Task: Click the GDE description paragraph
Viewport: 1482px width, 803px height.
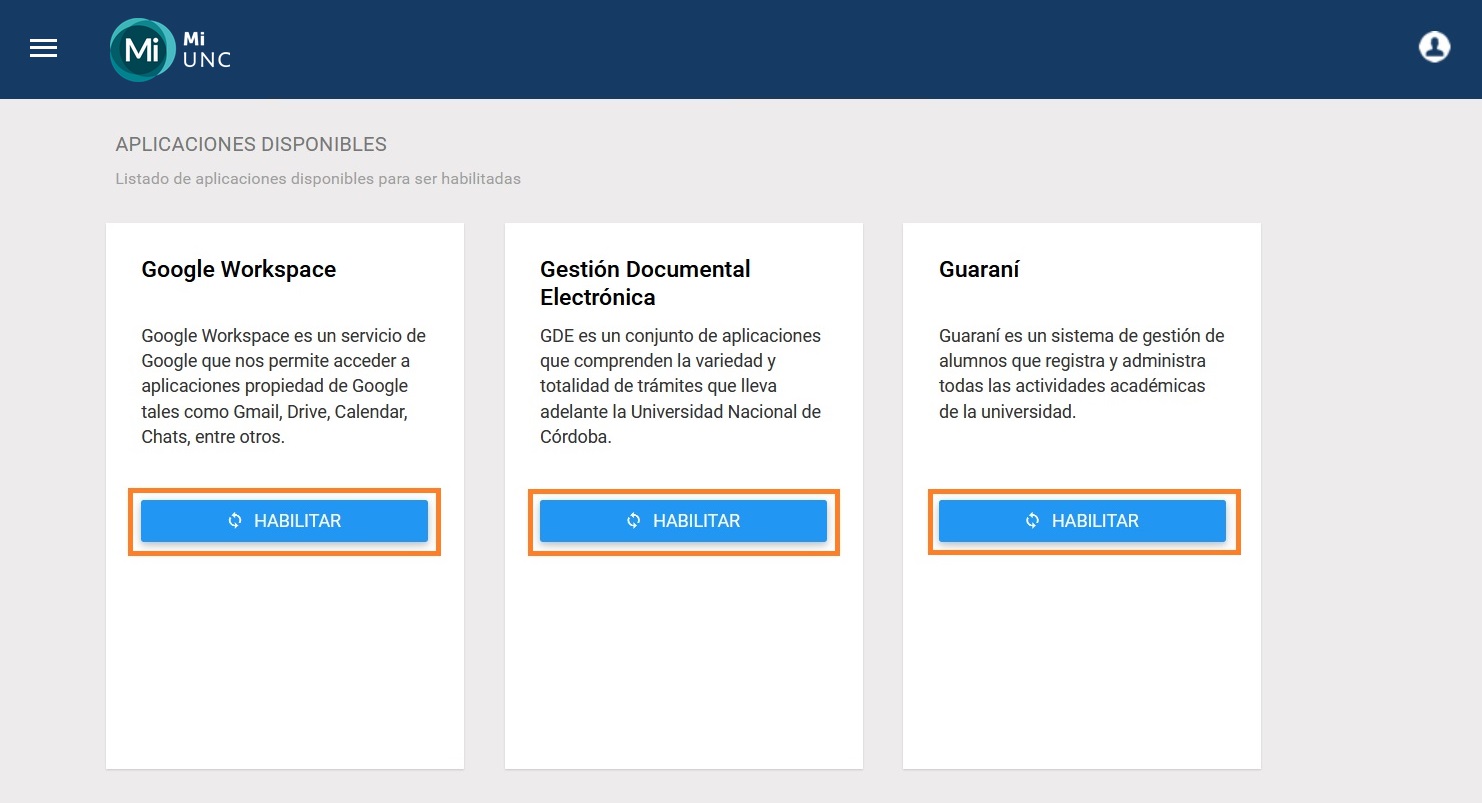Action: point(681,386)
